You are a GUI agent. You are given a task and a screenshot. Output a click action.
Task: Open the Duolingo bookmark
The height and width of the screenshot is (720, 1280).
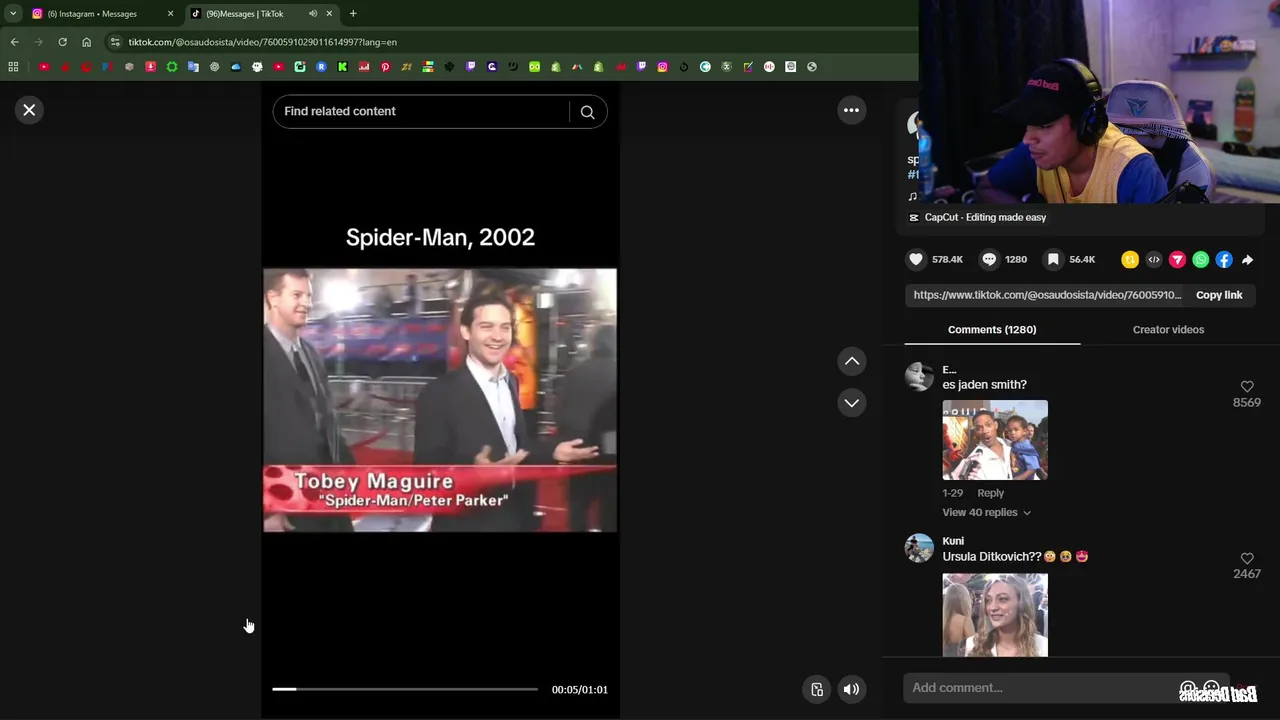click(x=534, y=67)
